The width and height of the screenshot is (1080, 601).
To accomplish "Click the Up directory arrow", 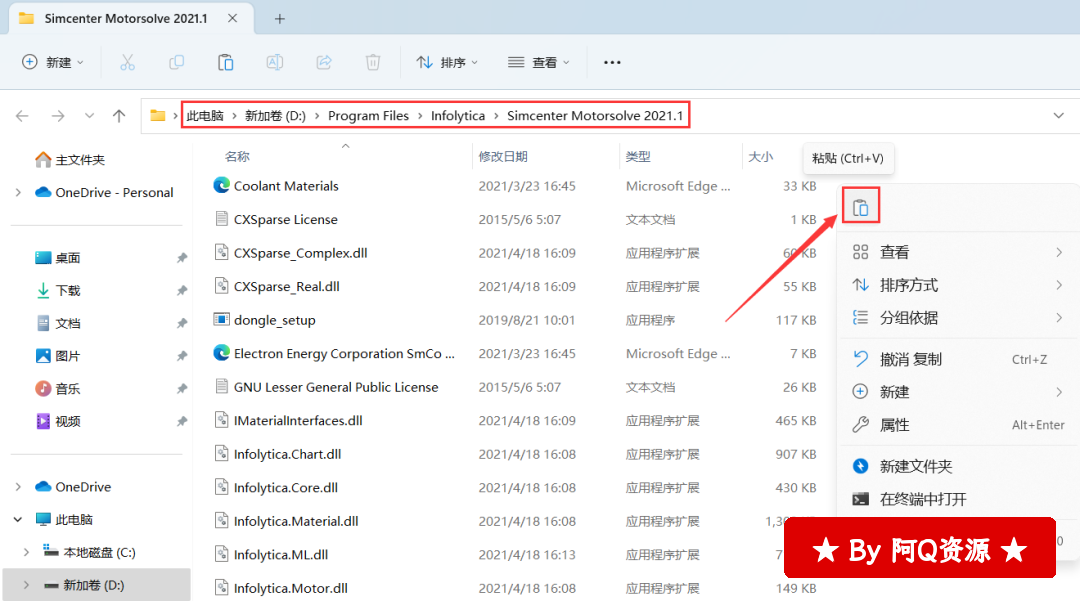I will pyautogui.click(x=119, y=116).
